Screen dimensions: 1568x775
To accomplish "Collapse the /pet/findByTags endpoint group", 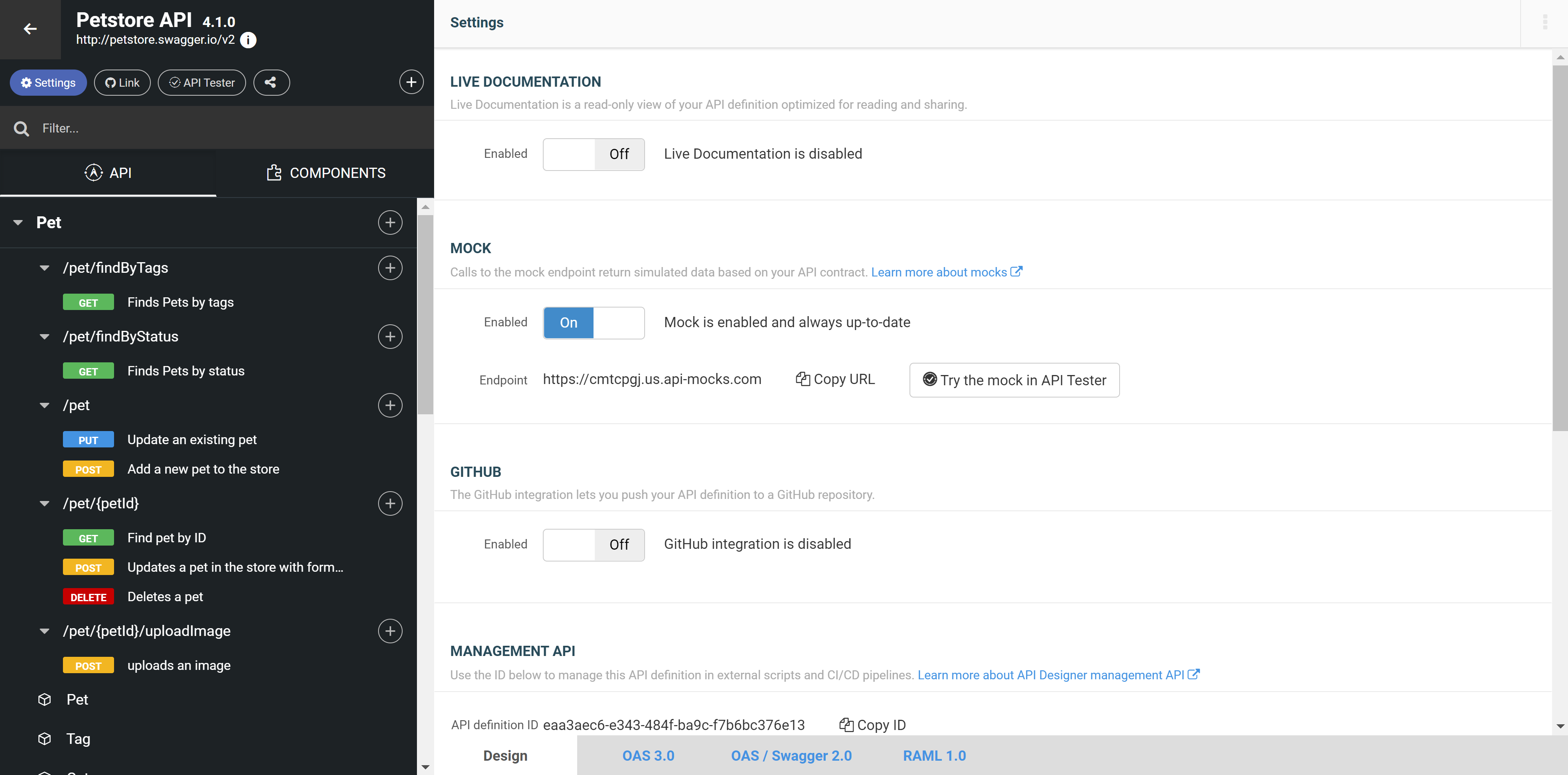I will 44,267.
